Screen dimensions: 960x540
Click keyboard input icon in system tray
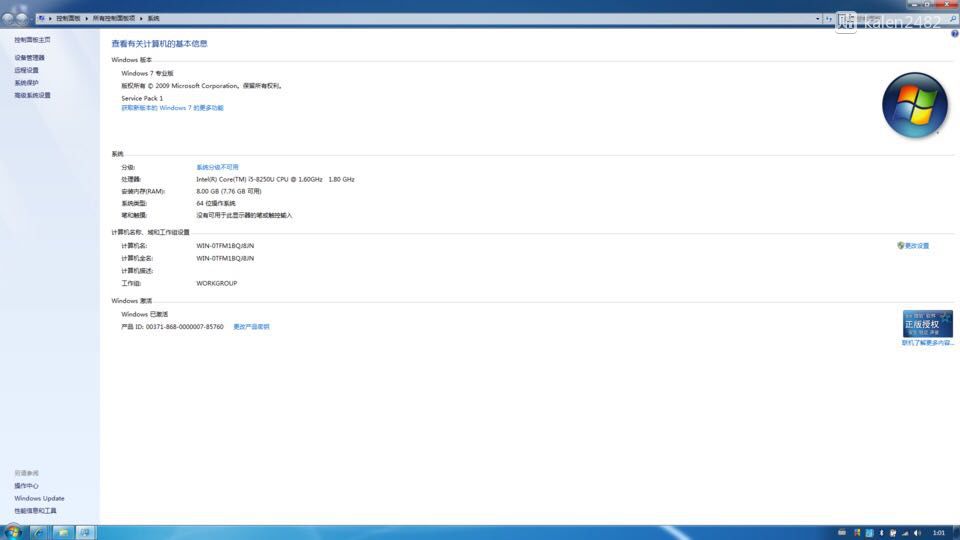(x=842, y=533)
